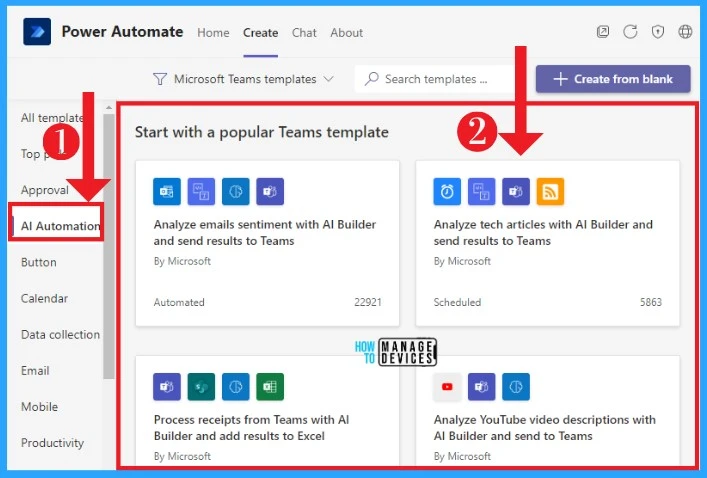
Task: Click By Microsoft on YouTube descriptions card
Action: pyautogui.click(x=462, y=456)
